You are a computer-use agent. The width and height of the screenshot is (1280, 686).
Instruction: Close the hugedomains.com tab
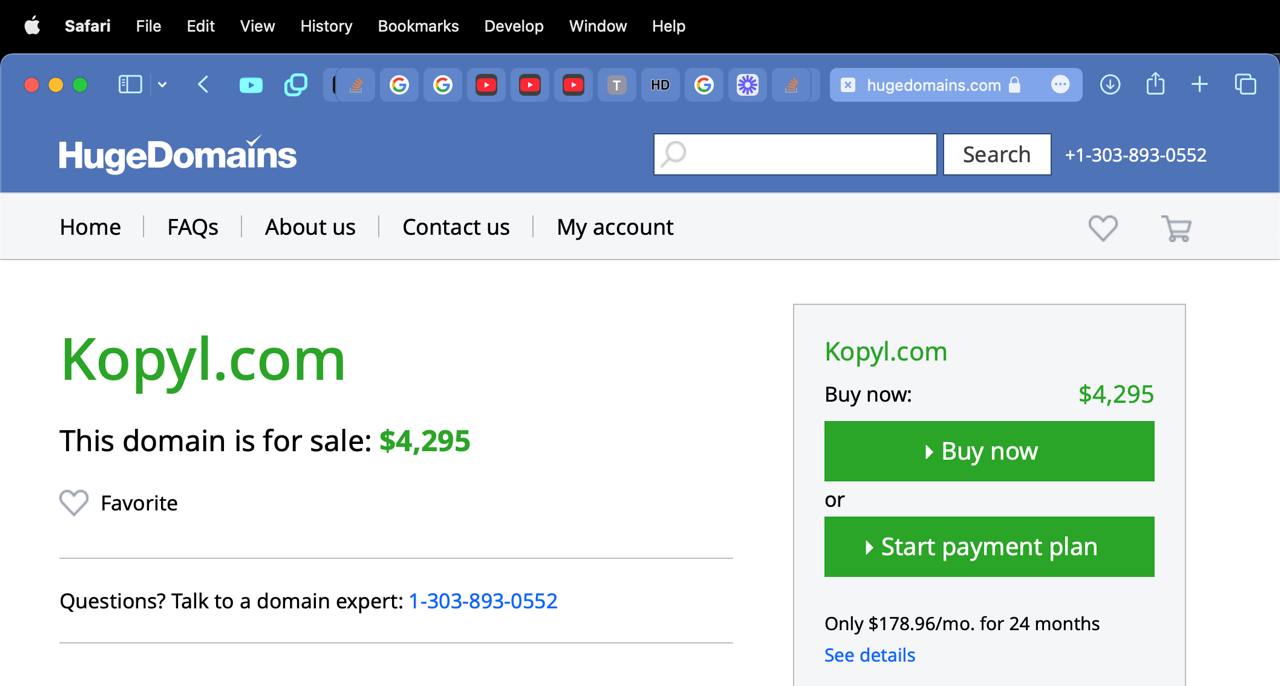[847, 85]
